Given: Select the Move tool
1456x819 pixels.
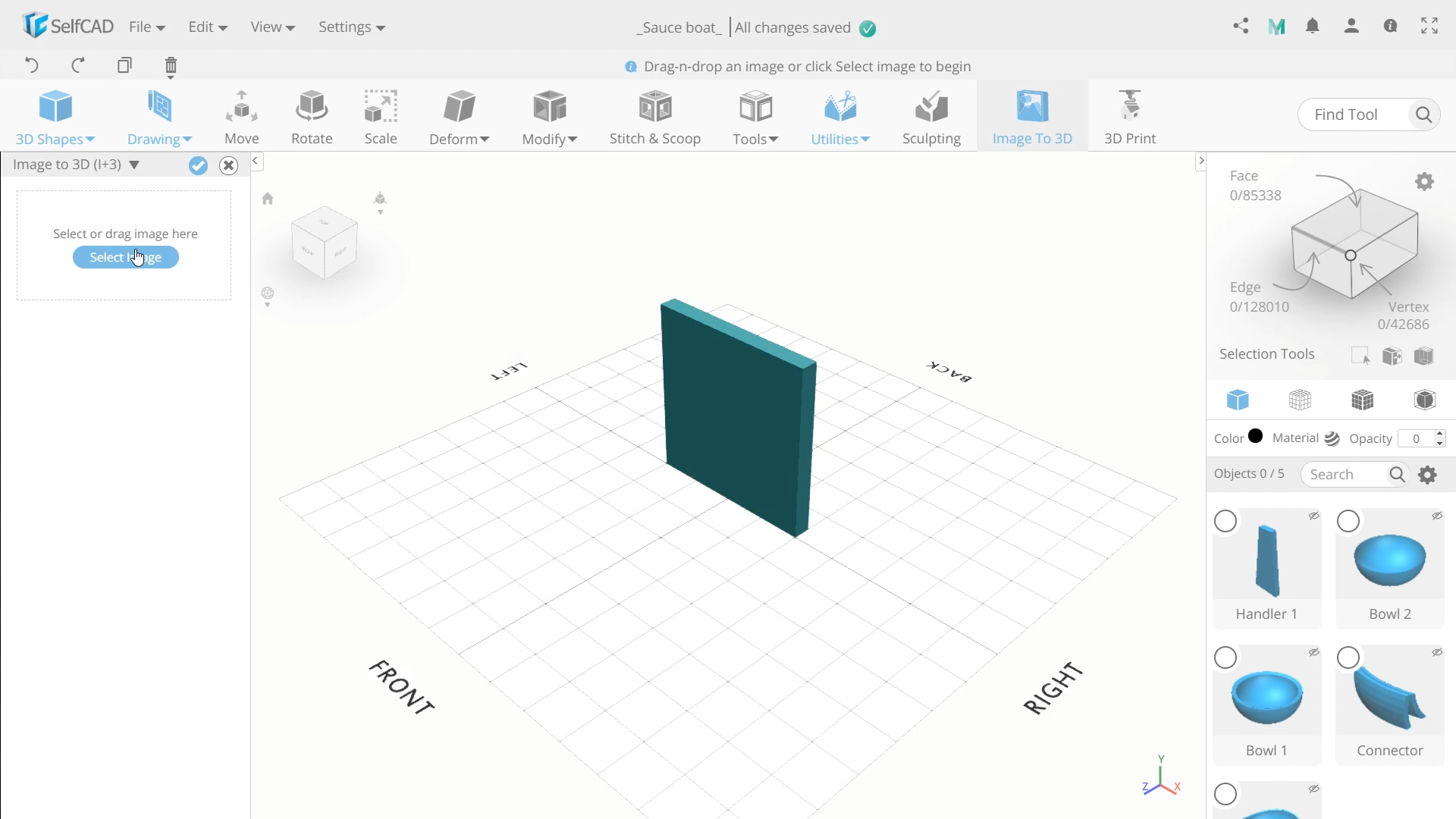Looking at the screenshot, I should click(x=242, y=118).
